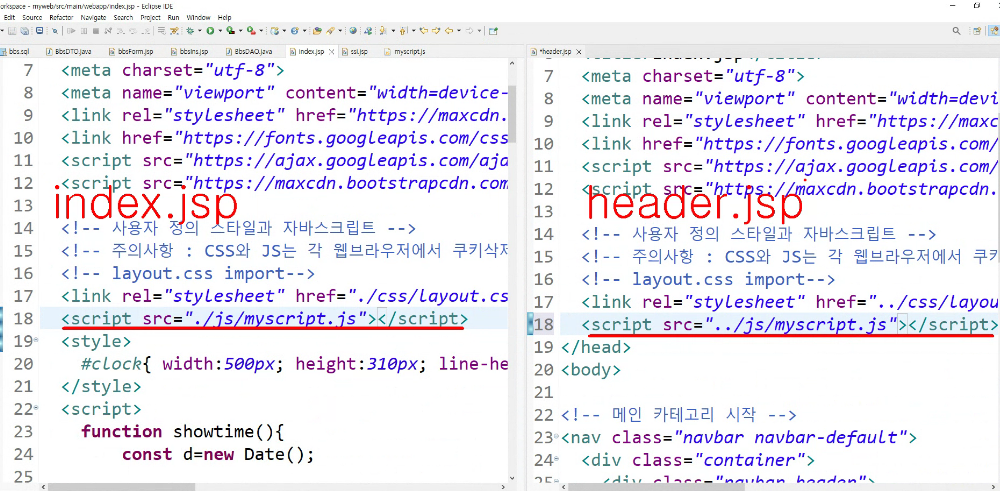Collapse the div container fold in header.jsp
Viewport: 1000px width, 491px height.
(557, 460)
